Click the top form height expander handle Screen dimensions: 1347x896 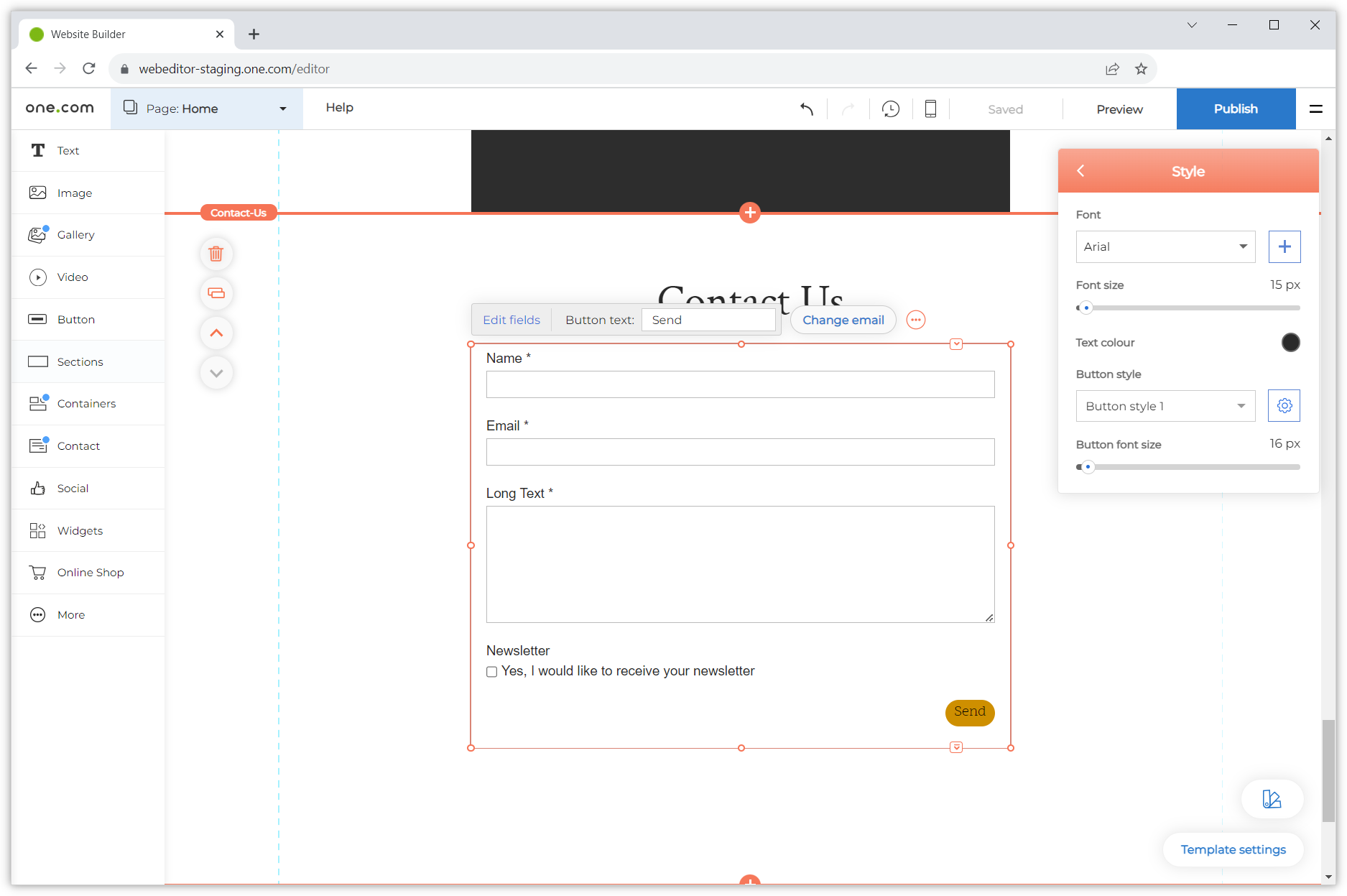(x=956, y=344)
